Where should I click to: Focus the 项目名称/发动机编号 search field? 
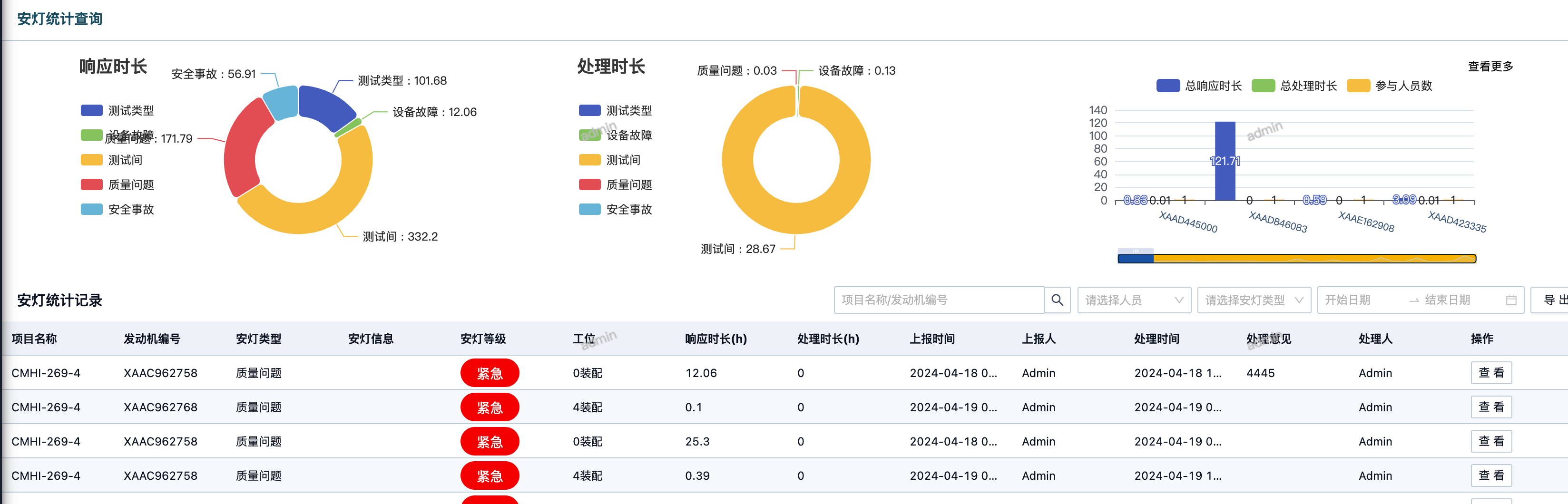pyautogui.click(x=939, y=300)
